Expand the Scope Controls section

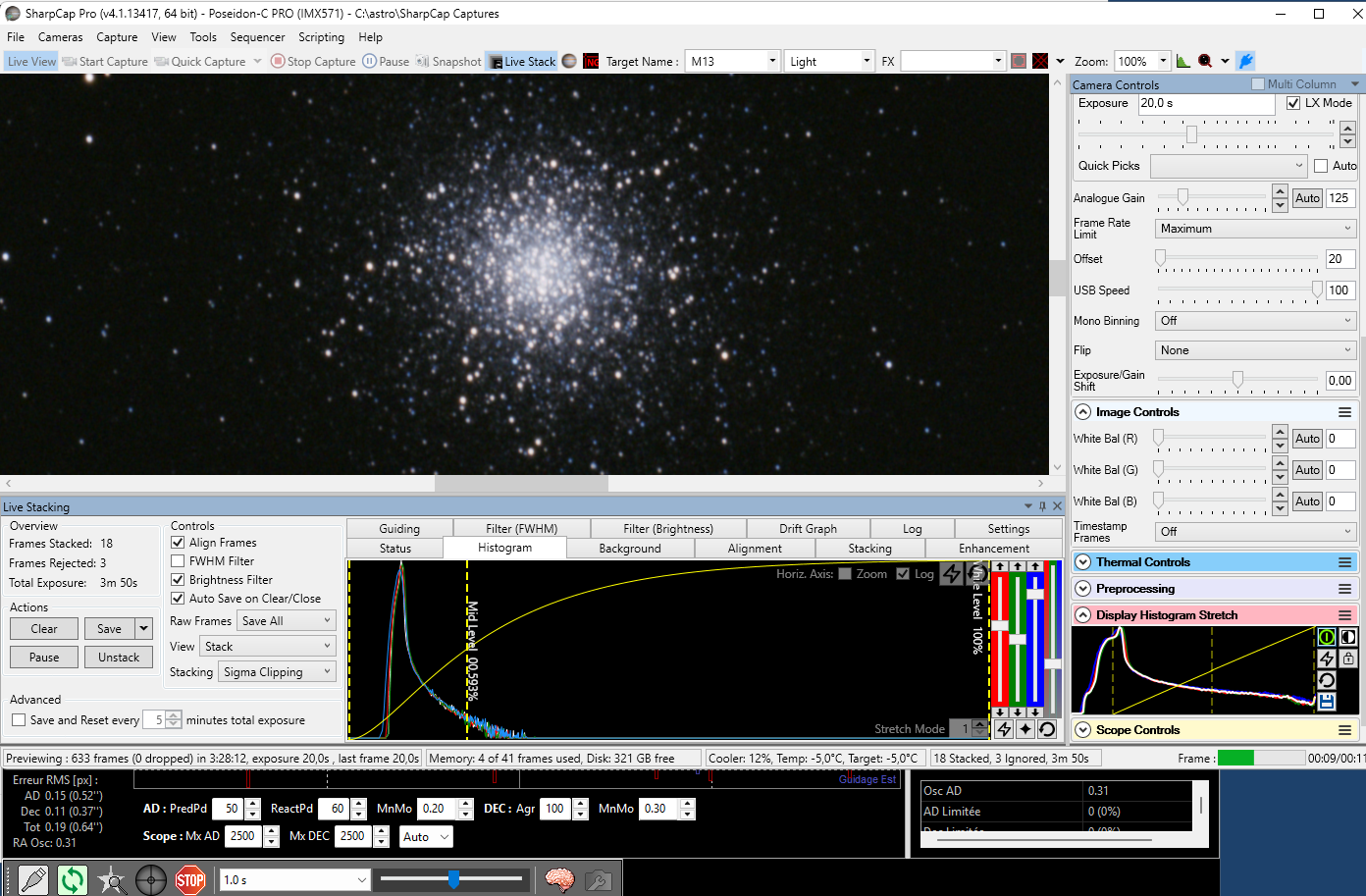(1083, 730)
